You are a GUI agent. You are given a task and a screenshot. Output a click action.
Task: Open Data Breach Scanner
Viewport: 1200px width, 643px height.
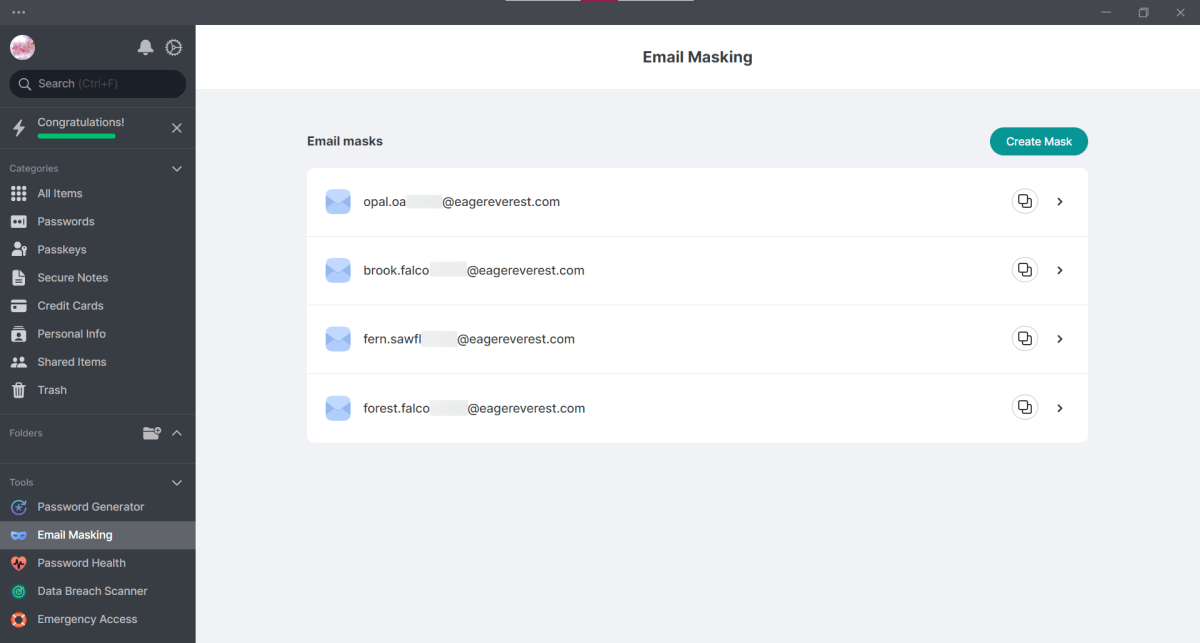click(x=92, y=591)
